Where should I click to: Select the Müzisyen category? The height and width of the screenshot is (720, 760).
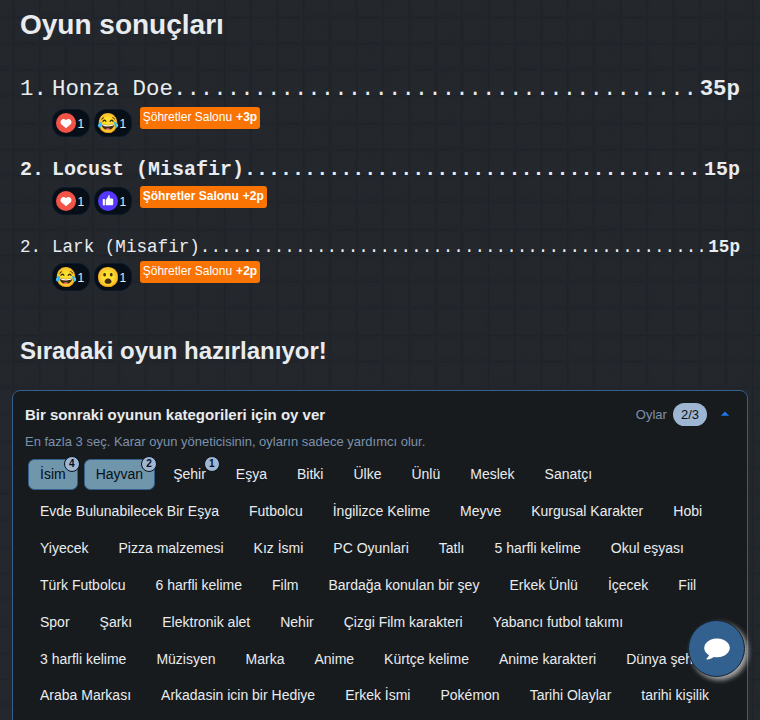tap(186, 659)
